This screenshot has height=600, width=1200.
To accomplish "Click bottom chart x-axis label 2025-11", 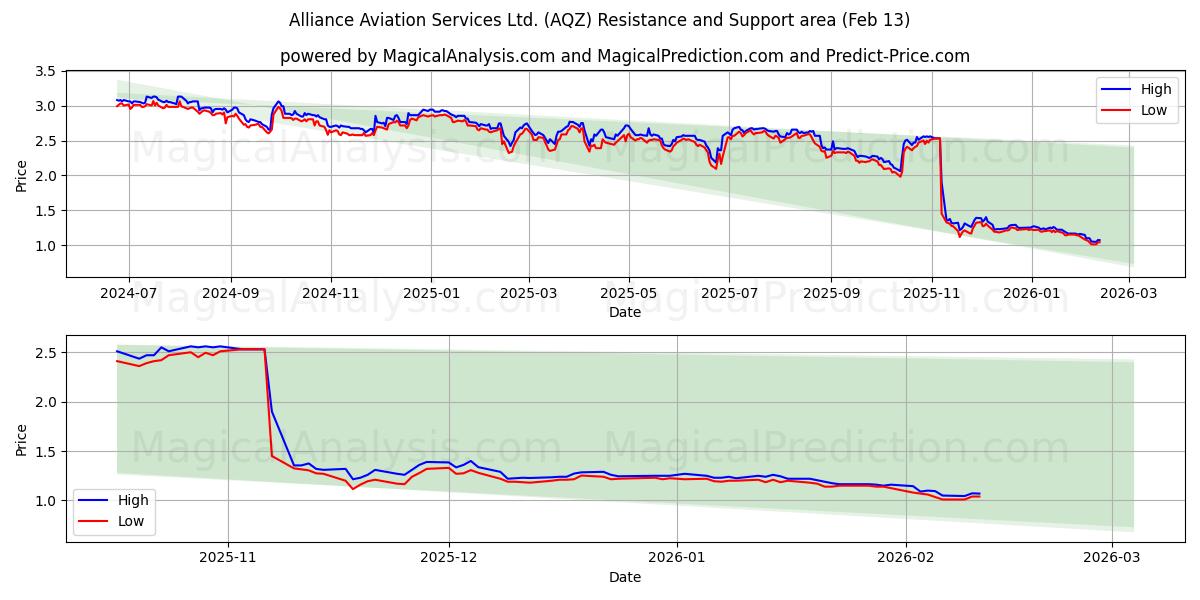I will pos(228,559).
